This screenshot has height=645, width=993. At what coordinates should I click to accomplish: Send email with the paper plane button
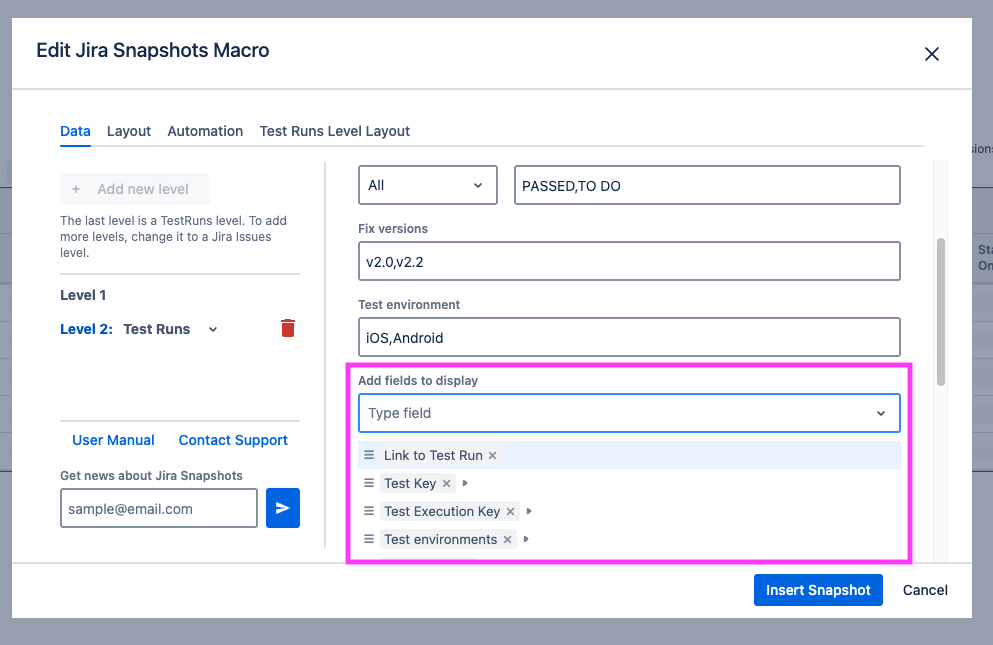[x=282, y=508]
